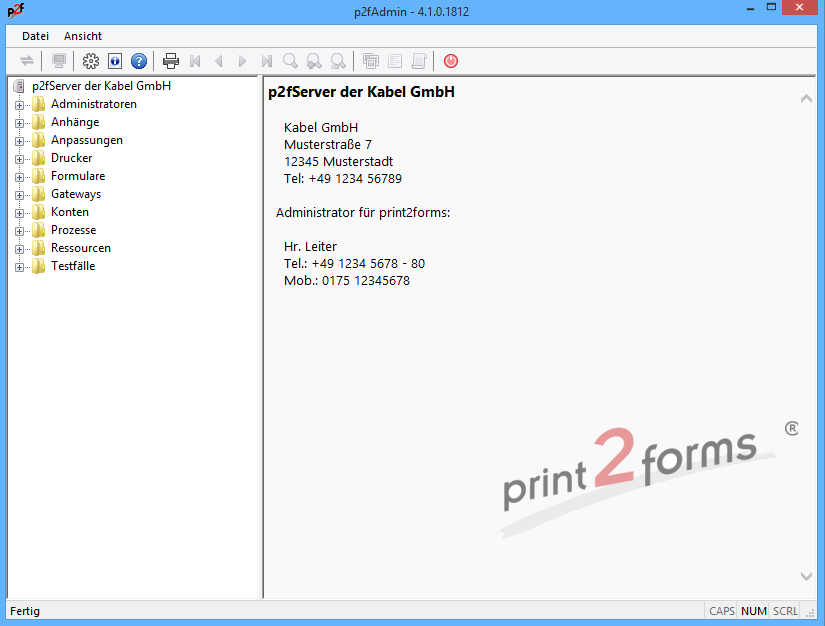
Task: Expand the Administratoren tree node
Action: pos(19,104)
